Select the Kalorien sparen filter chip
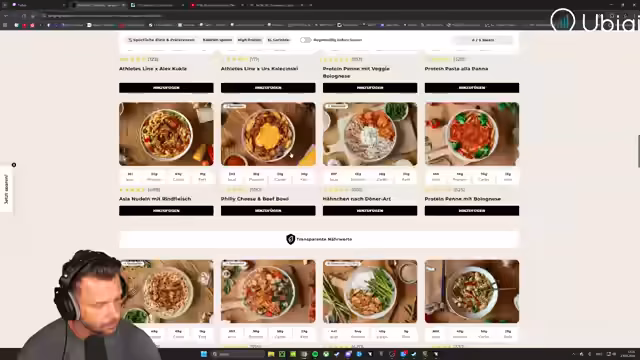 click(x=217, y=40)
